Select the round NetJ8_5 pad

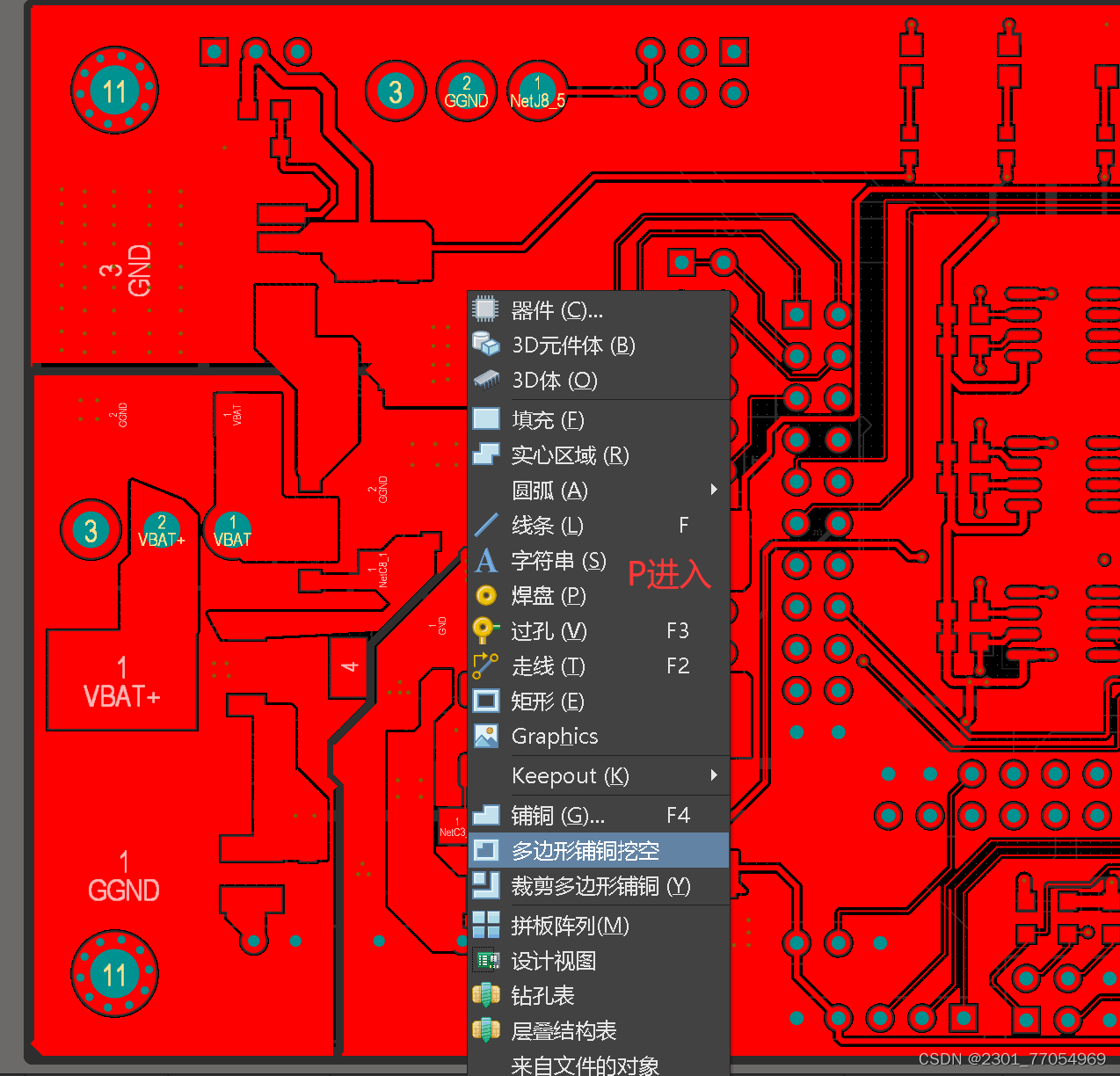pyautogui.click(x=537, y=91)
